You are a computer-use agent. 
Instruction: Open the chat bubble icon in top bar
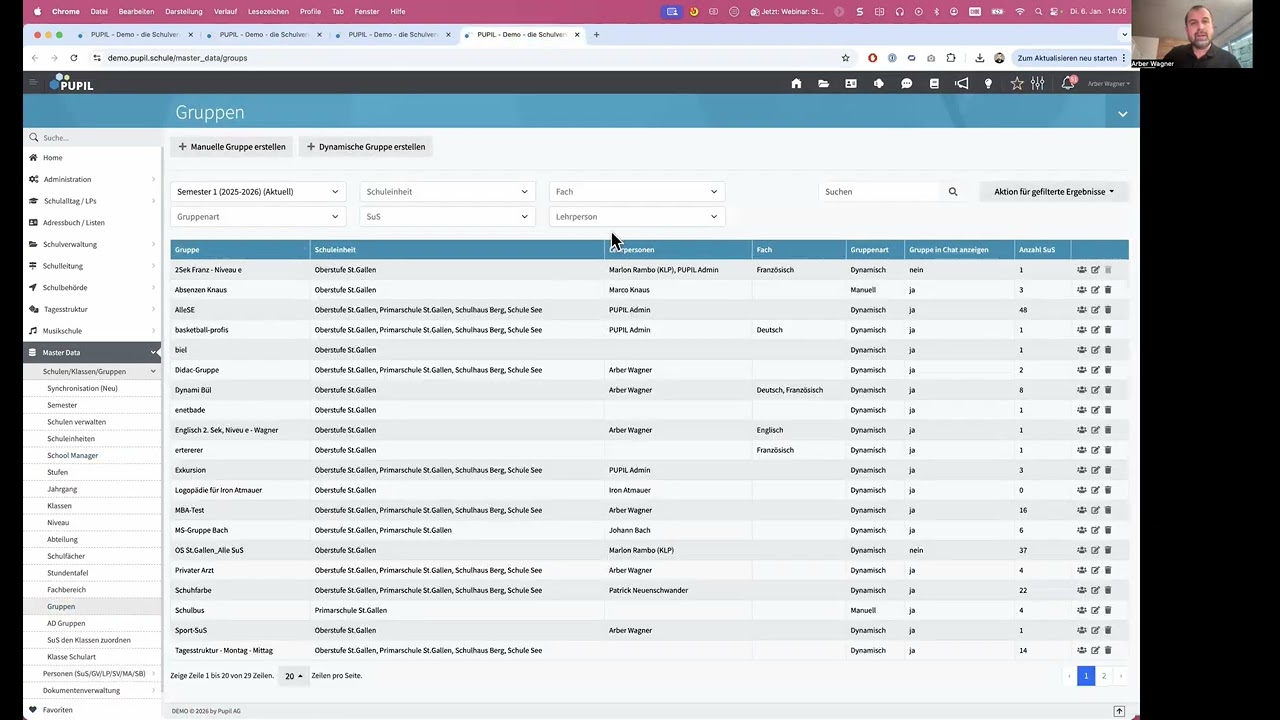point(906,84)
